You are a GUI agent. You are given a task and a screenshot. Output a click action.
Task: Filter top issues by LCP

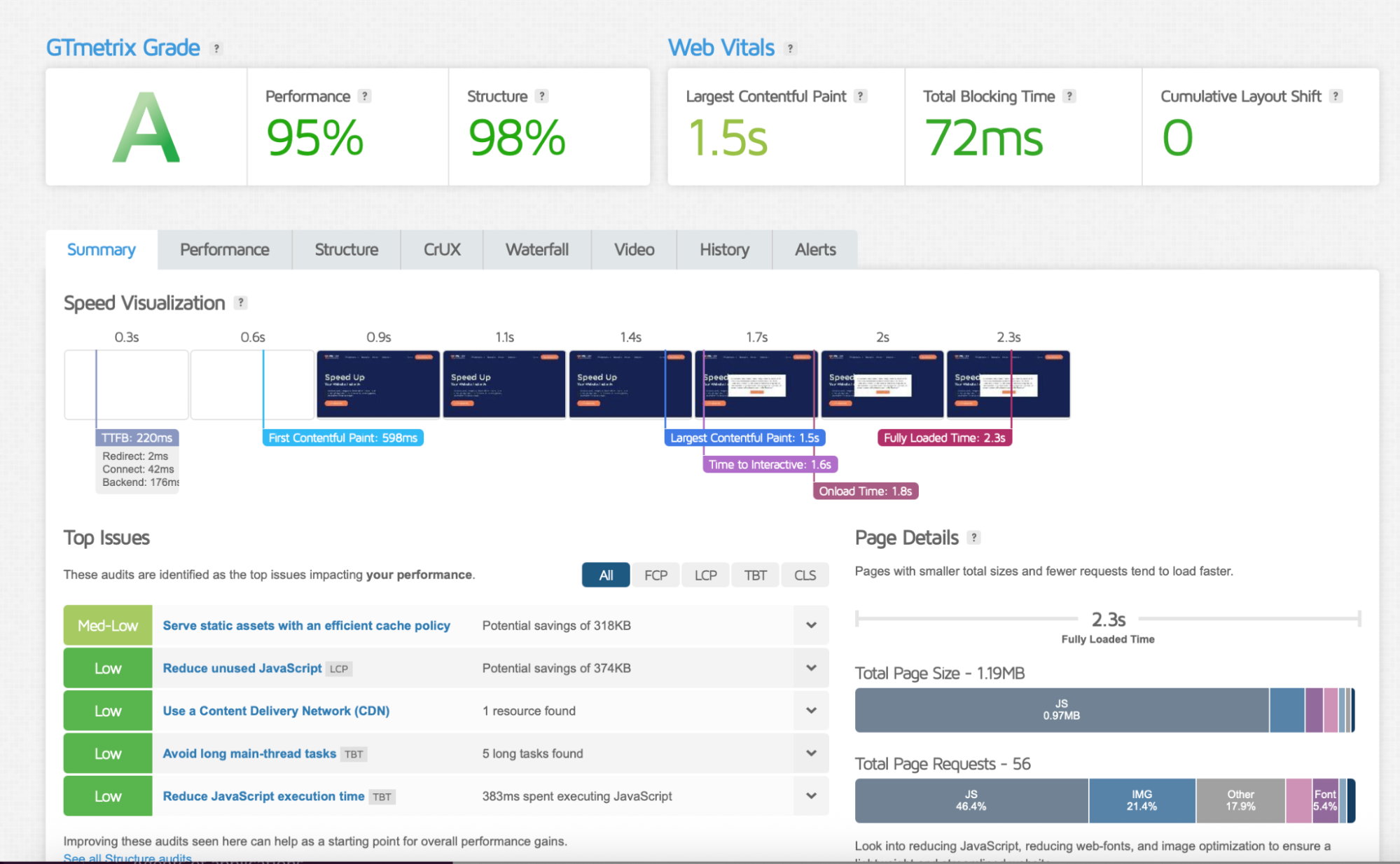coord(705,575)
